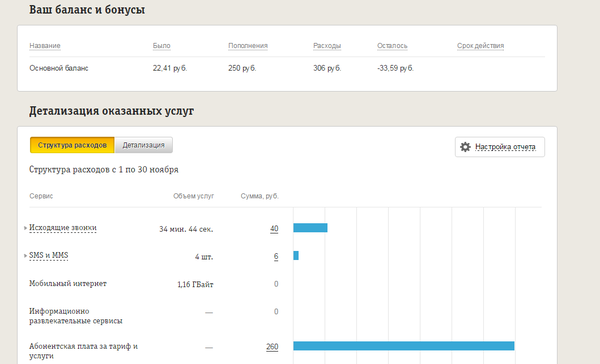This screenshot has height=364, width=600.
Task: Click the small SMS и MMS bar
Action: point(296,255)
